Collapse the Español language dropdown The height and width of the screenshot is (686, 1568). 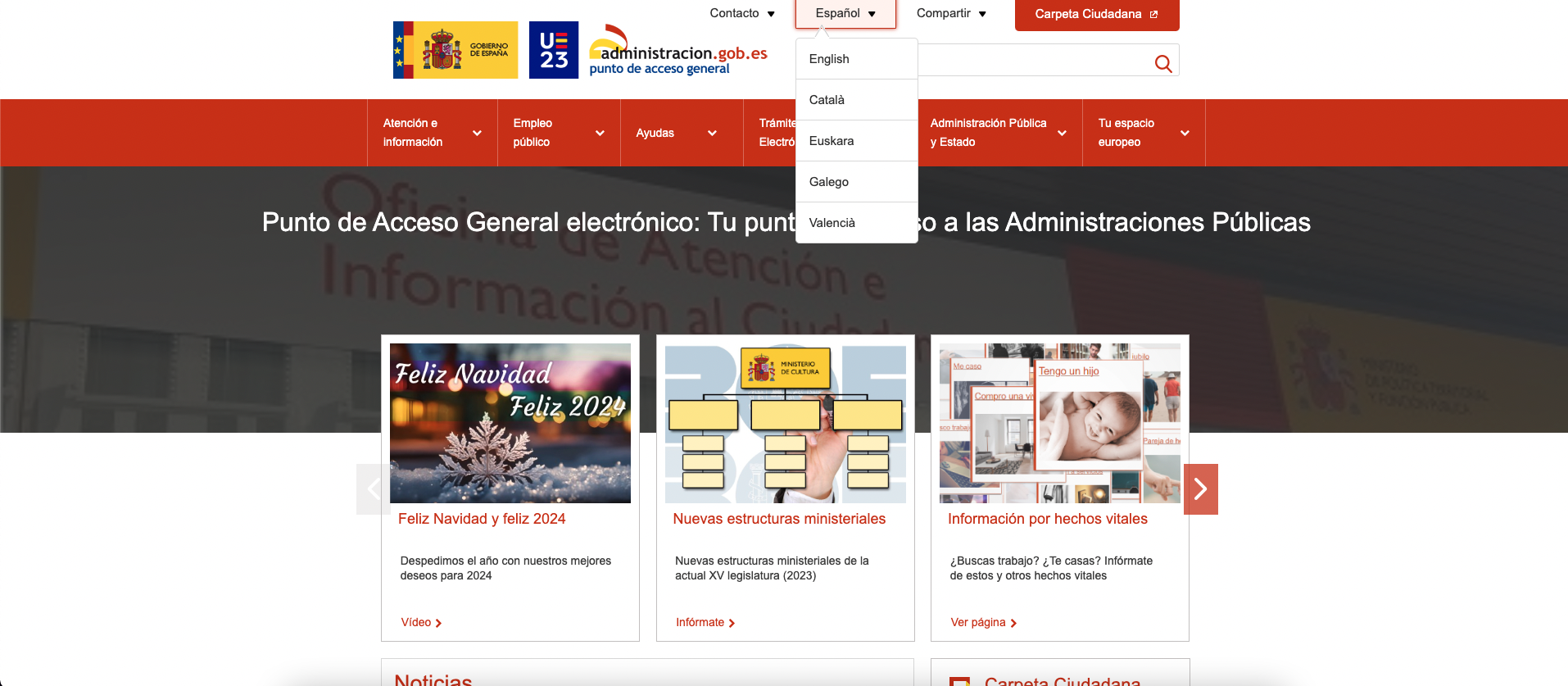pyautogui.click(x=845, y=14)
